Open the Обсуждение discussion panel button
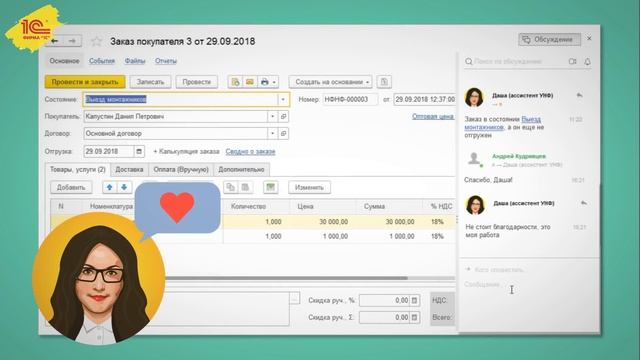 coord(549,40)
